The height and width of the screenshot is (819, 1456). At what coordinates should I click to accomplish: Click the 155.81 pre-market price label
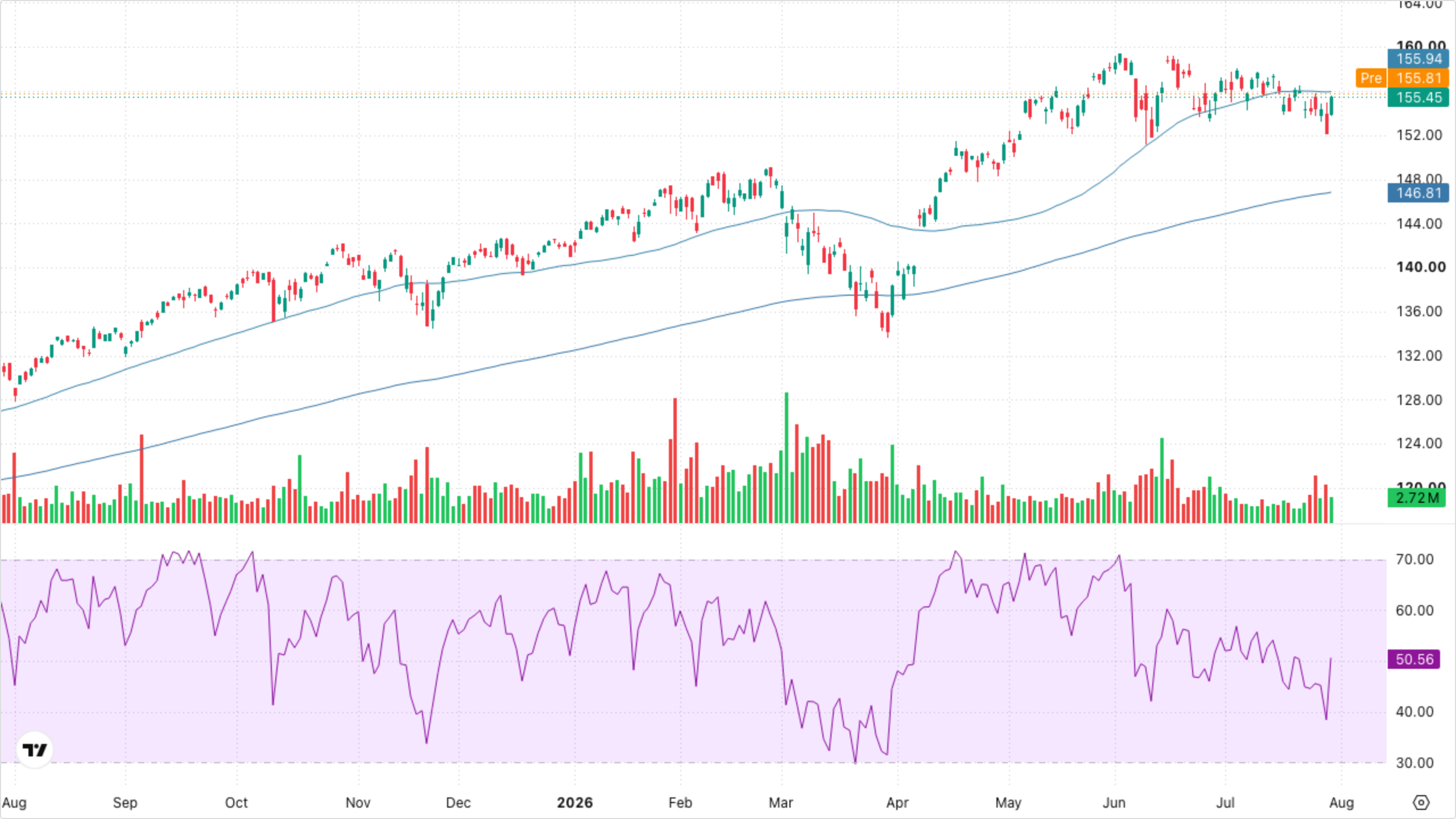pyautogui.click(x=1418, y=78)
